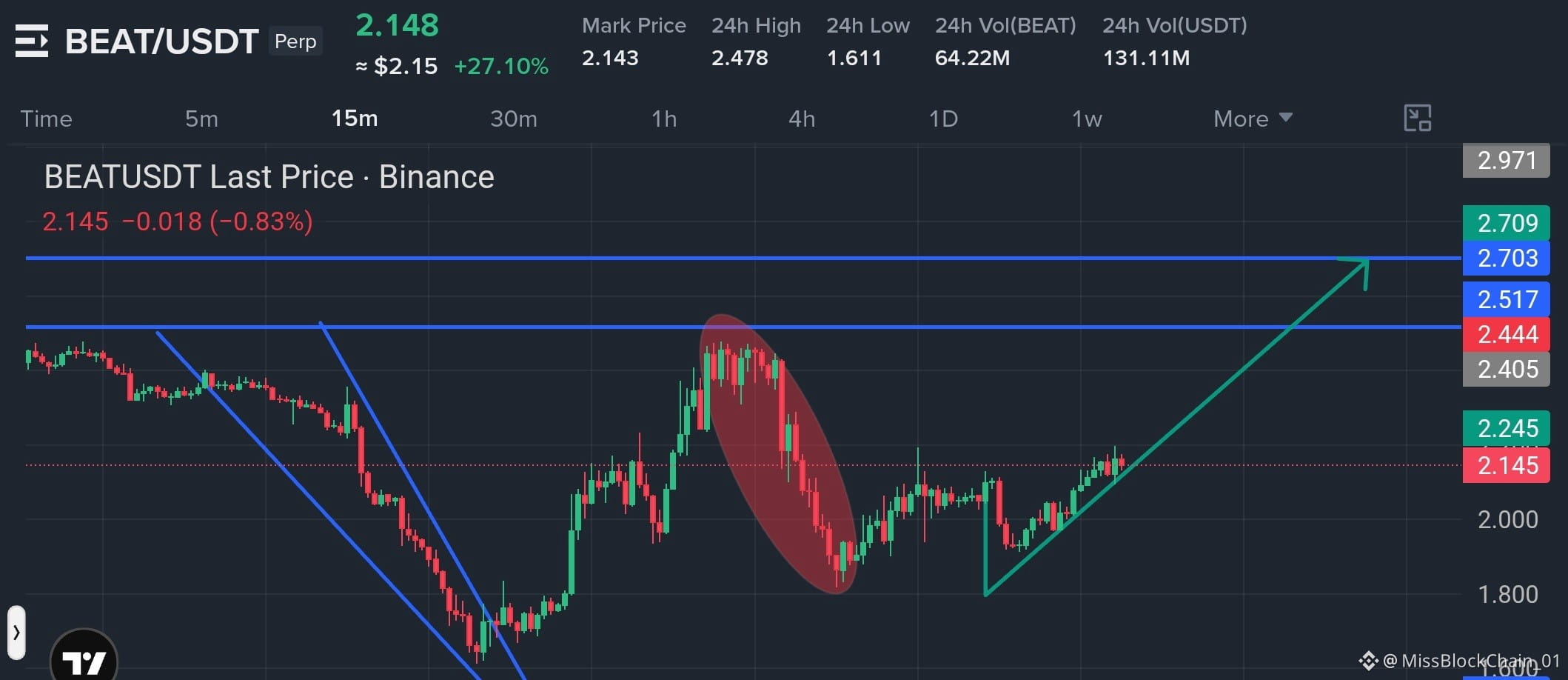Expand the left drawing tools panel arrow

pyautogui.click(x=16, y=633)
